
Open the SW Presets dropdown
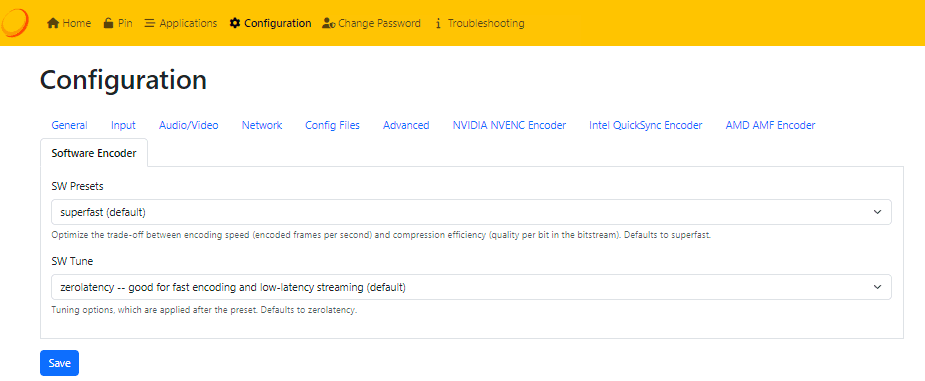(x=471, y=212)
